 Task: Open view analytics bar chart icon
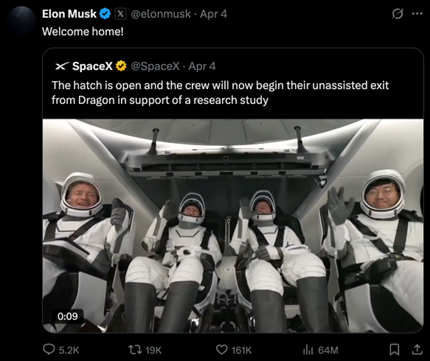click(x=308, y=350)
